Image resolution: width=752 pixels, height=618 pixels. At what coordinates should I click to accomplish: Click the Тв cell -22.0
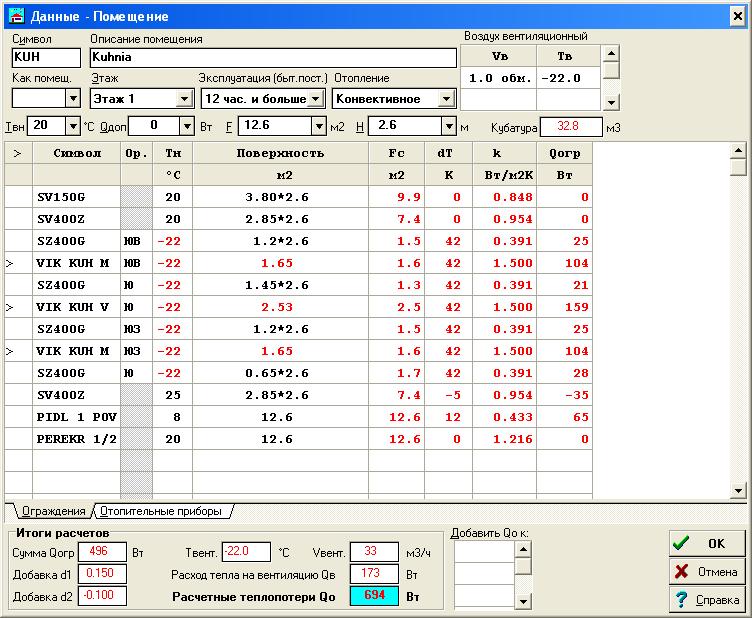(568, 78)
